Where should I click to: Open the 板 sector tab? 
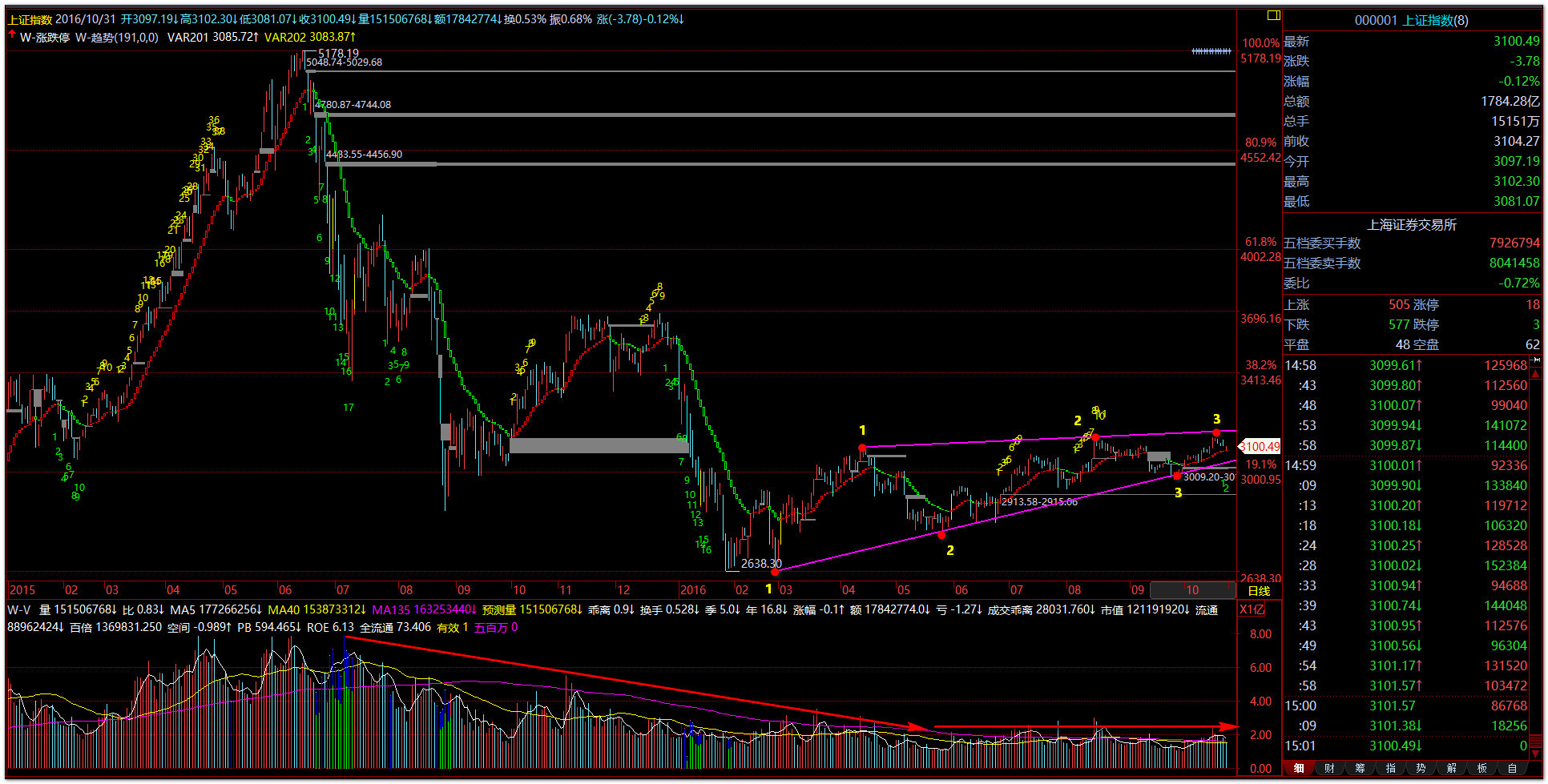coord(1481,768)
